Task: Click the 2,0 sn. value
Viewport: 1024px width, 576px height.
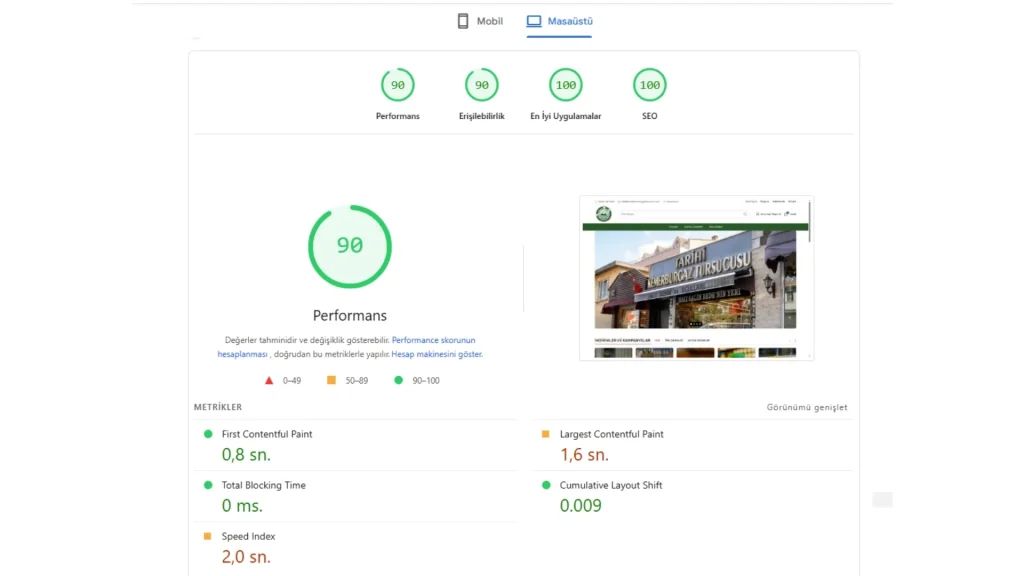Action: point(246,556)
